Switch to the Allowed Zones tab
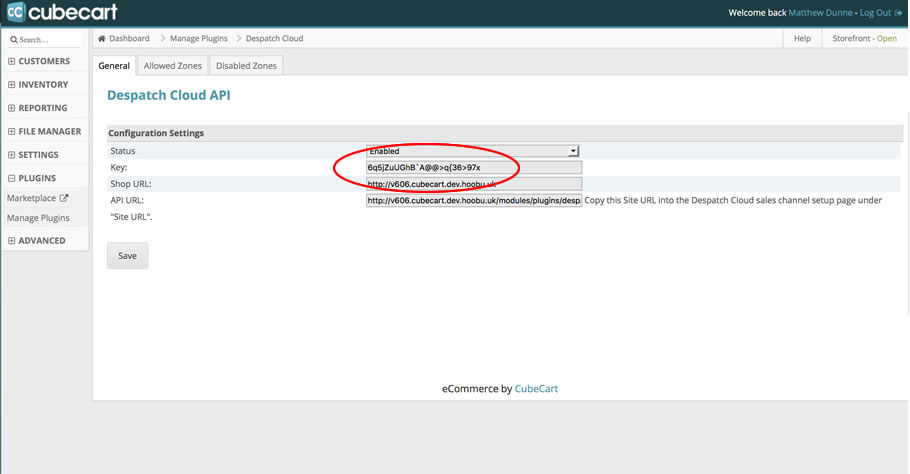Viewport: 910px width, 474px height. (x=172, y=66)
